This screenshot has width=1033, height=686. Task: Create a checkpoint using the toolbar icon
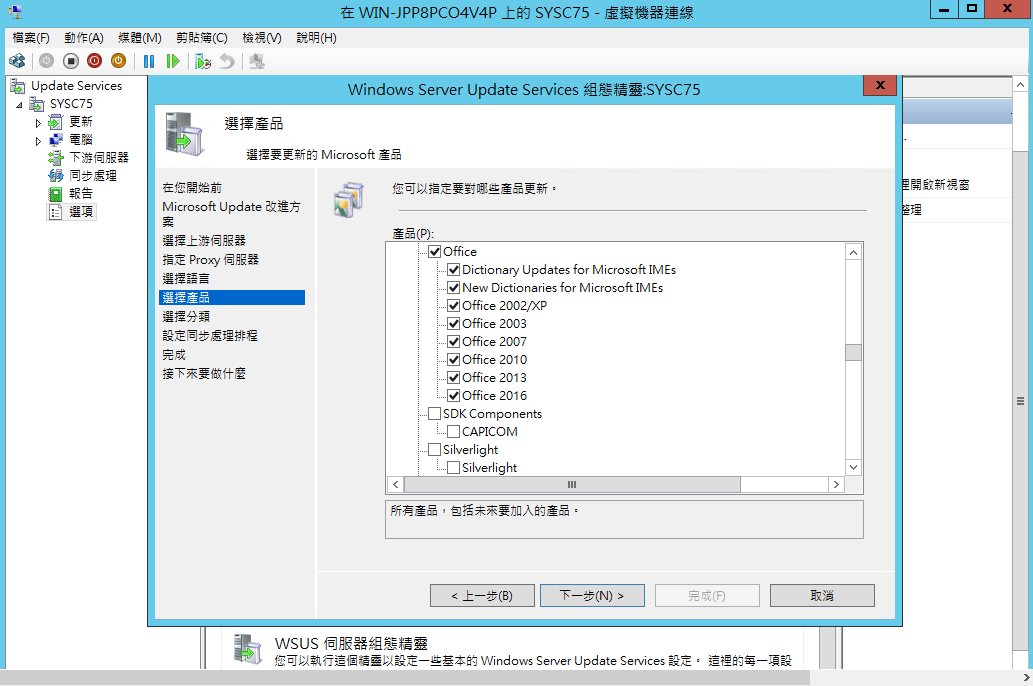tap(203, 61)
